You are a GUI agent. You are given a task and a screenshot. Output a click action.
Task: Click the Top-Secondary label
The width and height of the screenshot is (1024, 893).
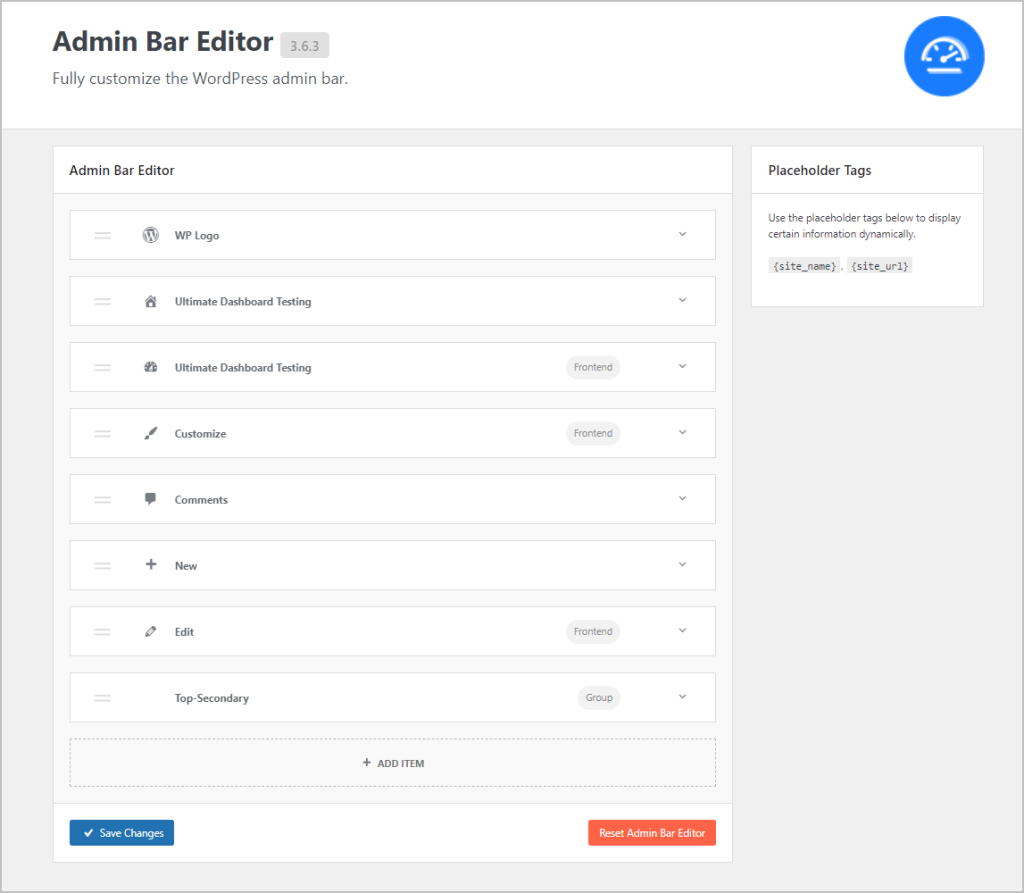pyautogui.click(x=212, y=698)
